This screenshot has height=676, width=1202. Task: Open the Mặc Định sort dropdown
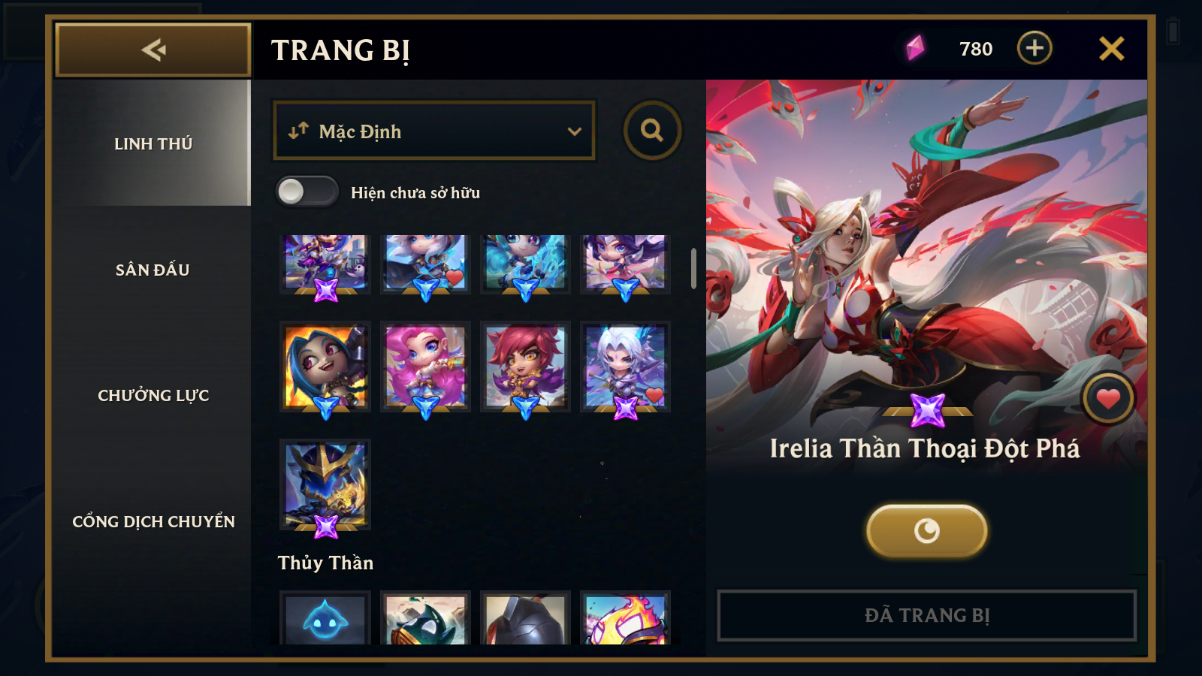pos(434,131)
